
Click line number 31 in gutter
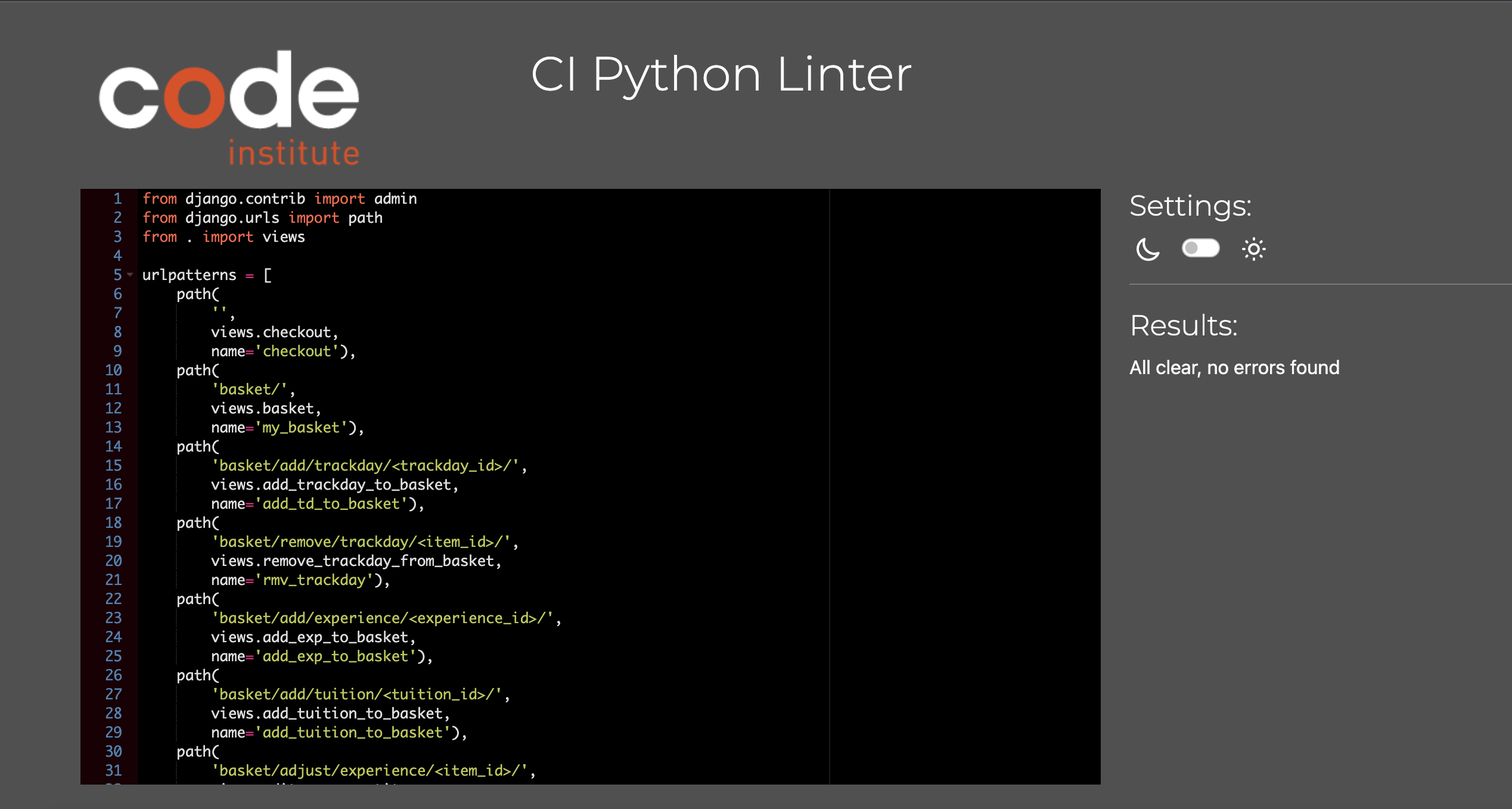113,770
